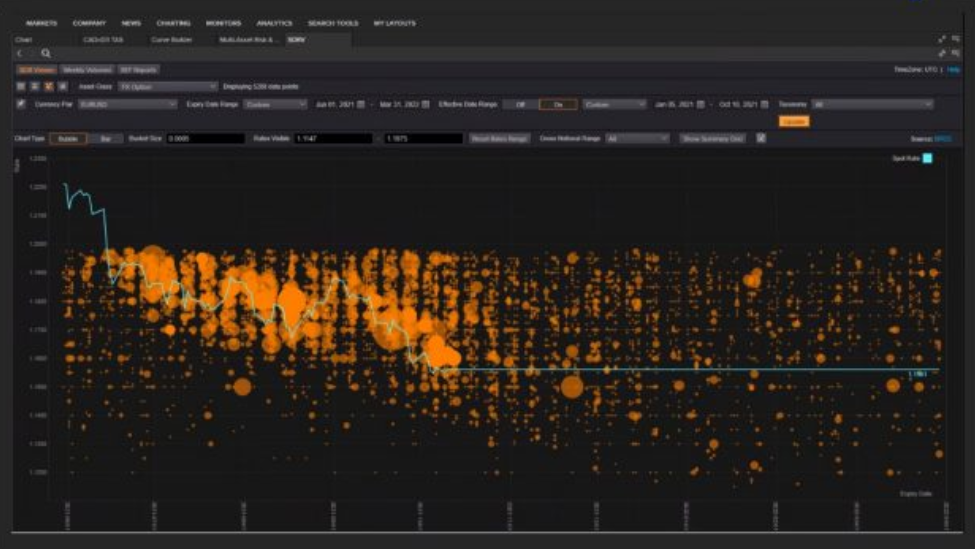Expand the Asset Class dropdown
975x549 pixels.
coord(167,87)
